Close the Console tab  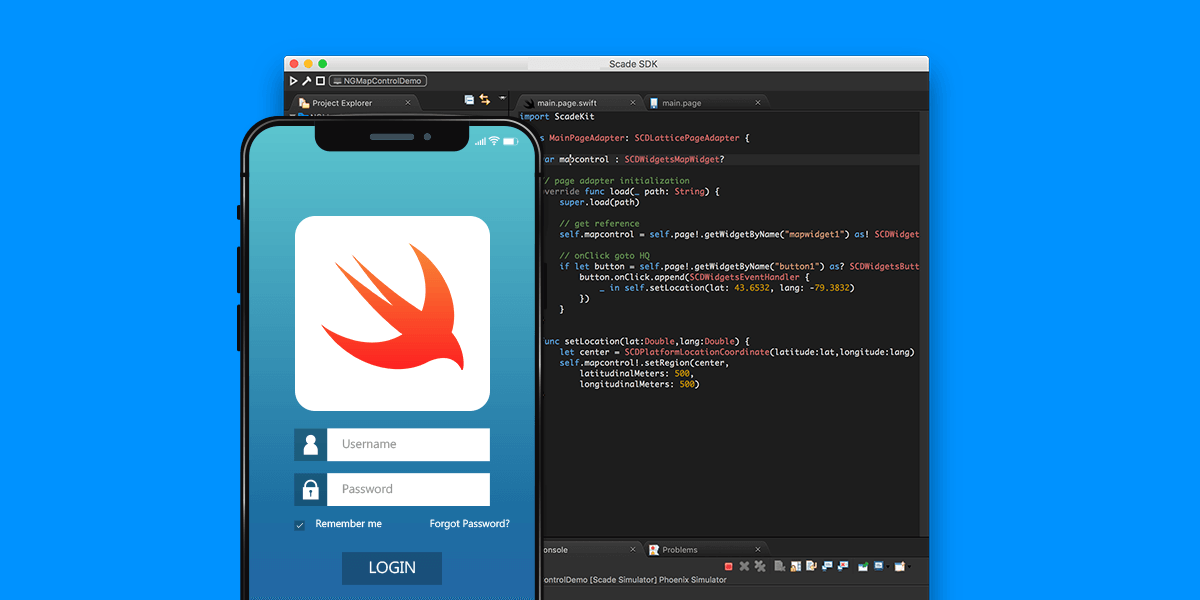(633, 549)
